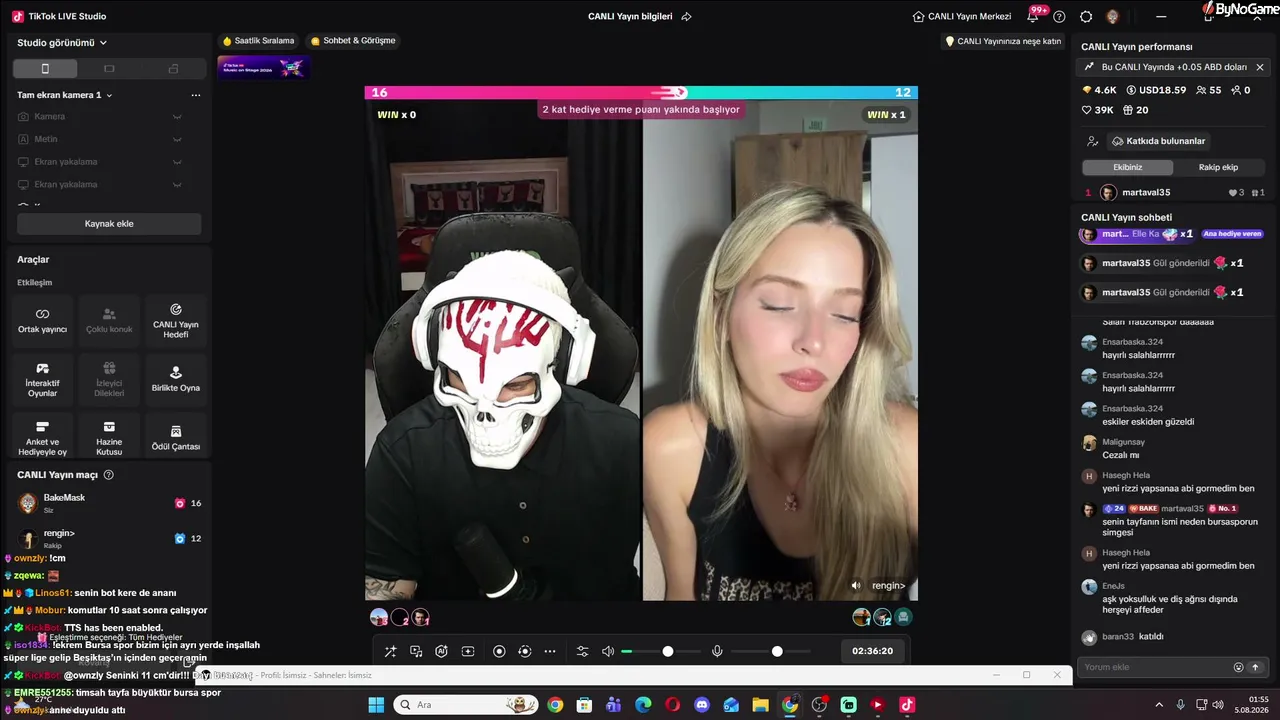Dismiss the +0.05 ABD doları notice

coord(1260,67)
